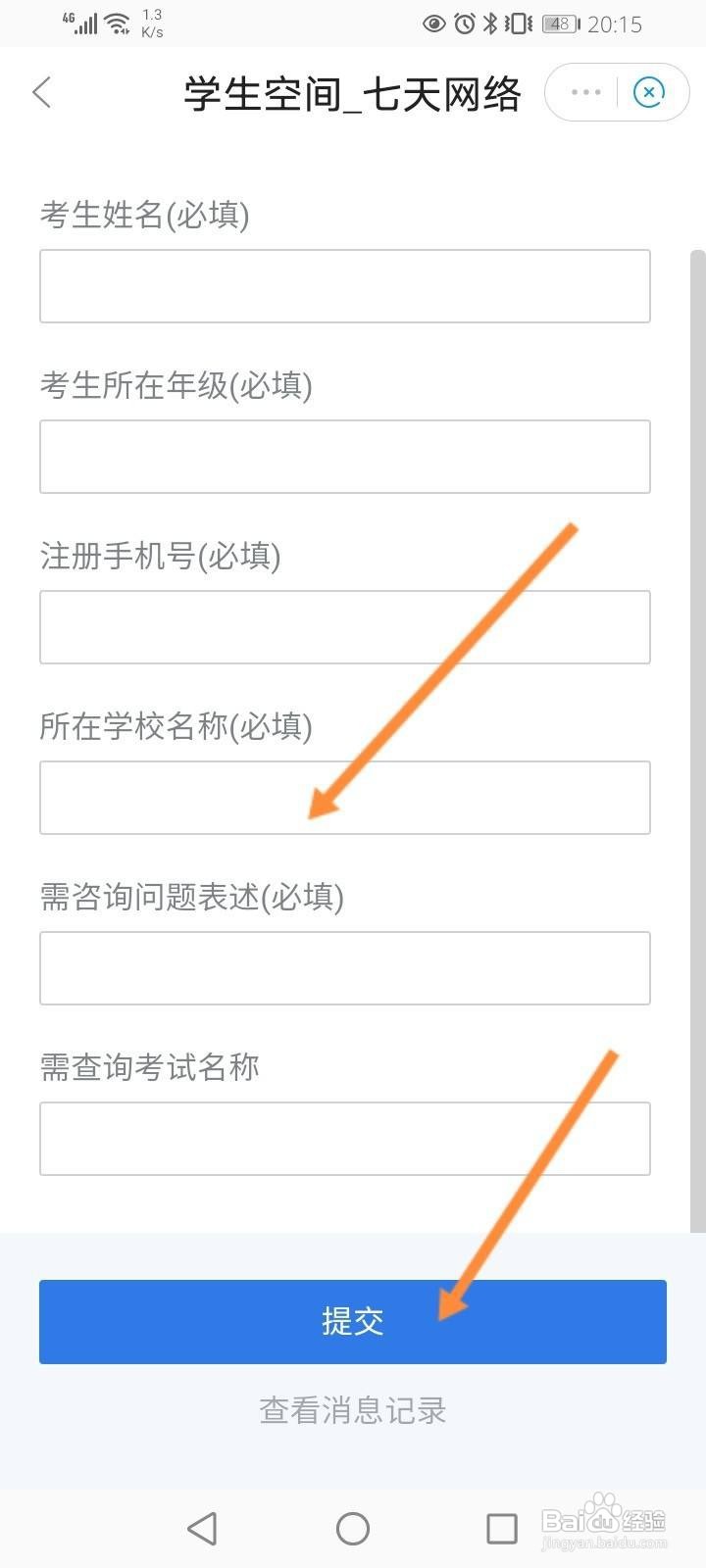Tap the Wi-Fi signal icon
This screenshot has height=1568, width=706.
[118, 24]
